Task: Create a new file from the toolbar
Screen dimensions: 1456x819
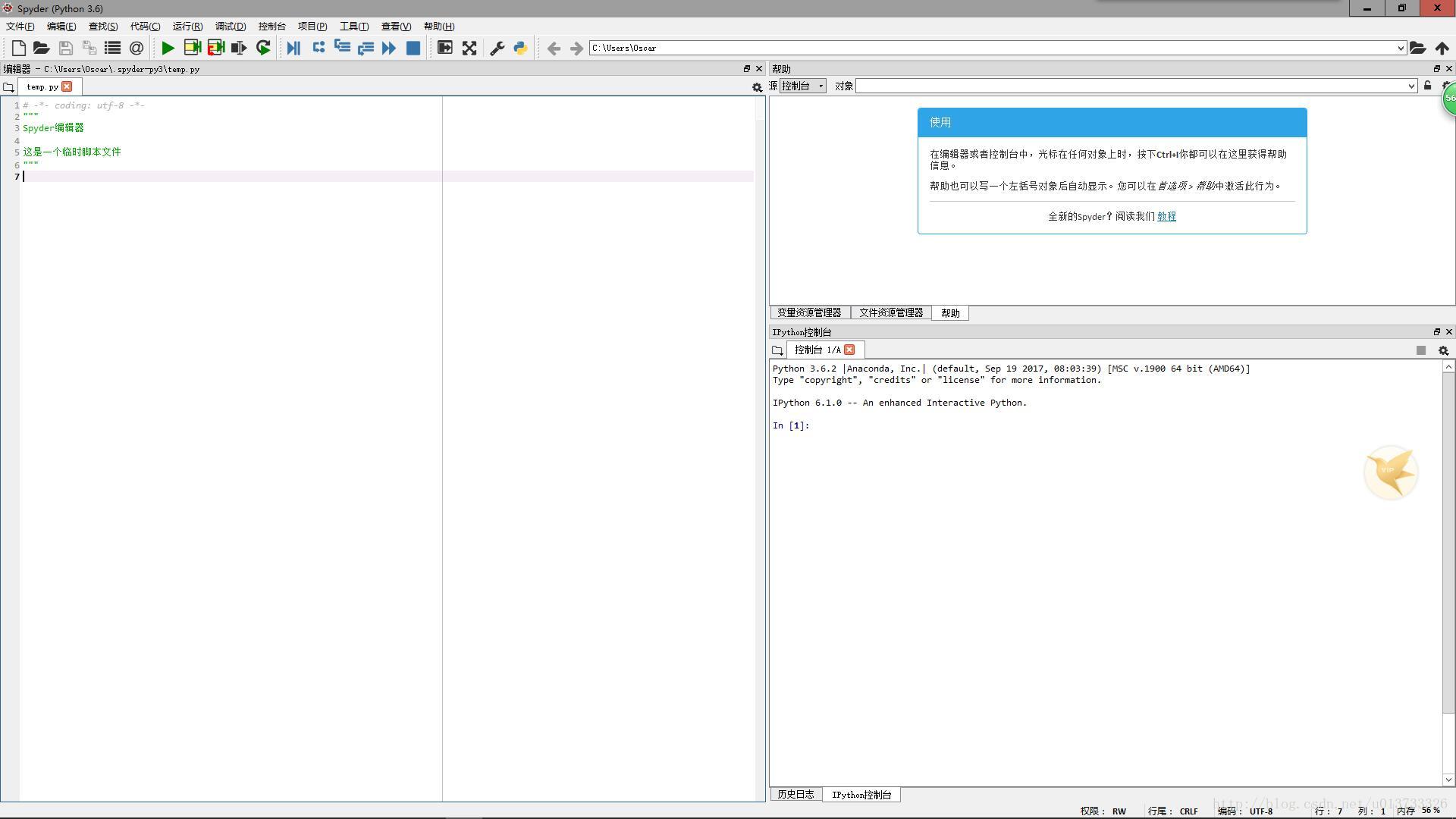Action: [19, 48]
